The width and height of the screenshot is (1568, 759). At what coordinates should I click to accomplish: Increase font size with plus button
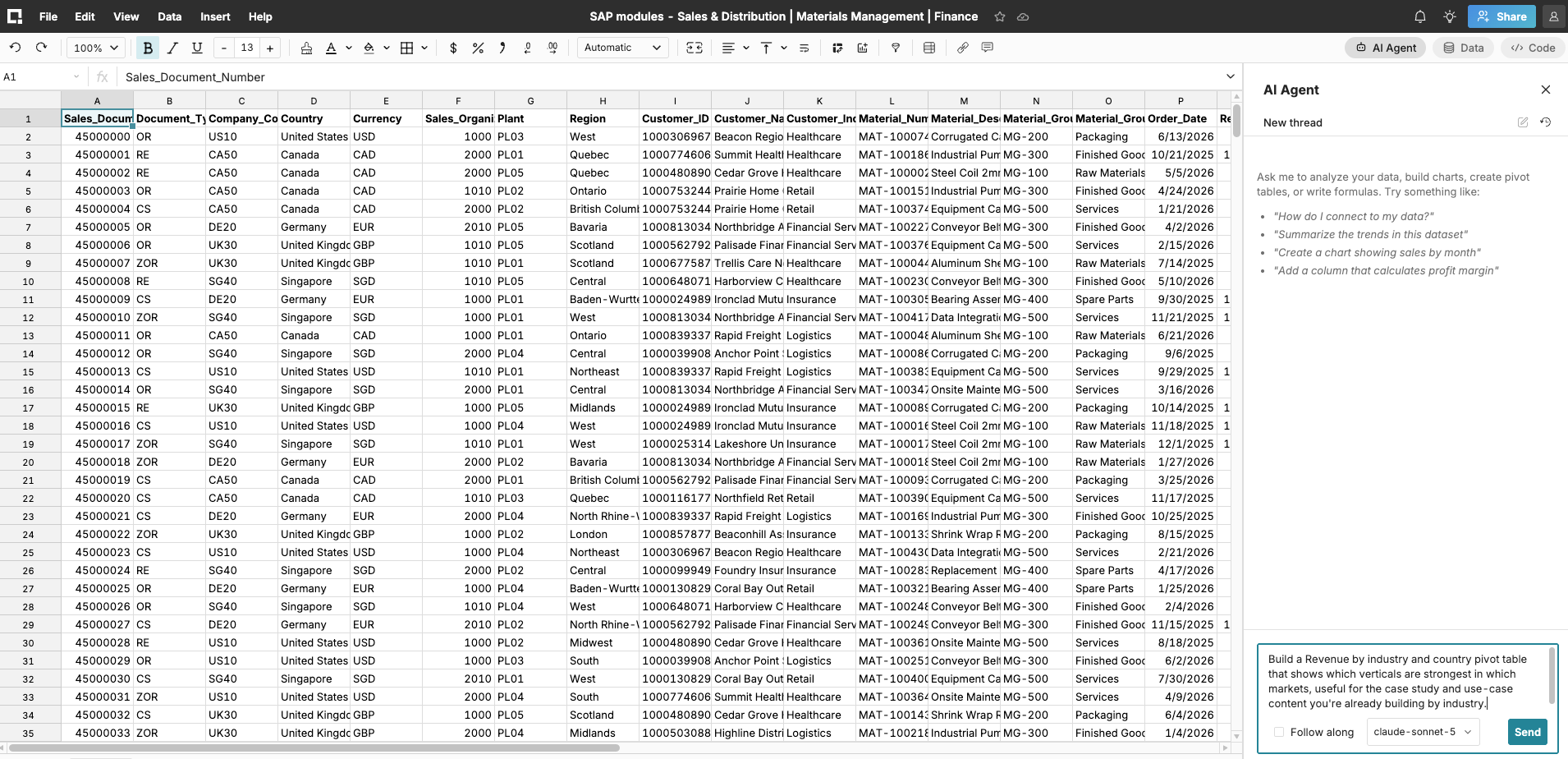point(270,48)
